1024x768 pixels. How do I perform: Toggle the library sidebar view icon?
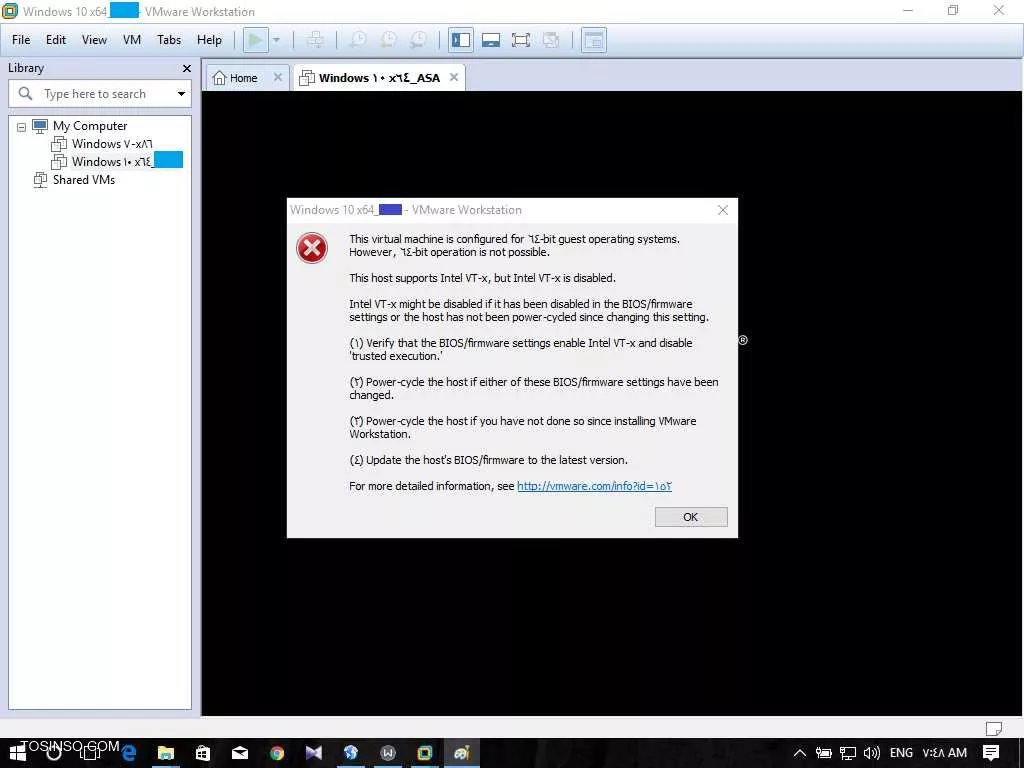point(460,40)
